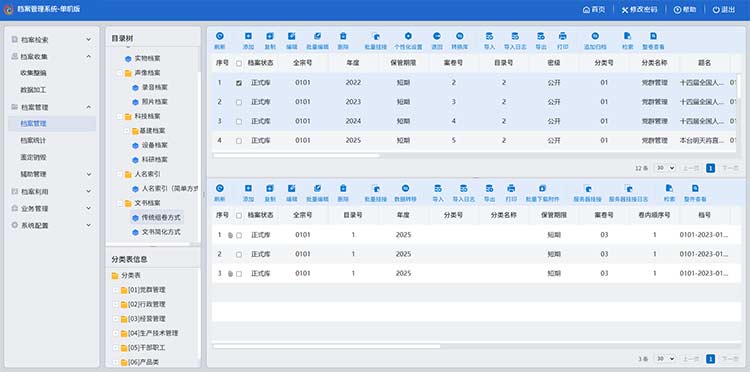Click 导出 export icon in the upper table toolbar
Image resolution: width=750 pixels, height=372 pixels.
click(541, 36)
